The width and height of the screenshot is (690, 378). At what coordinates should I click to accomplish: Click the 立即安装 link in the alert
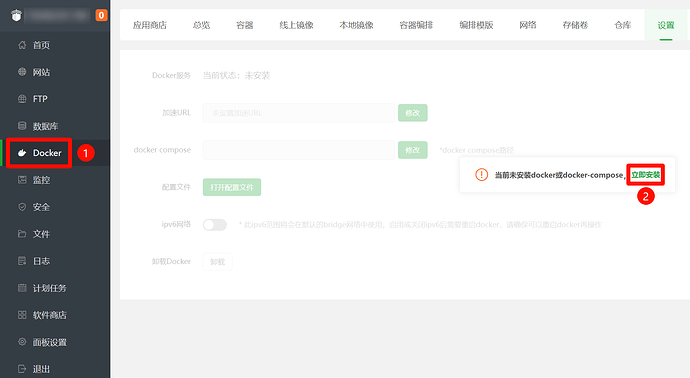click(x=646, y=175)
